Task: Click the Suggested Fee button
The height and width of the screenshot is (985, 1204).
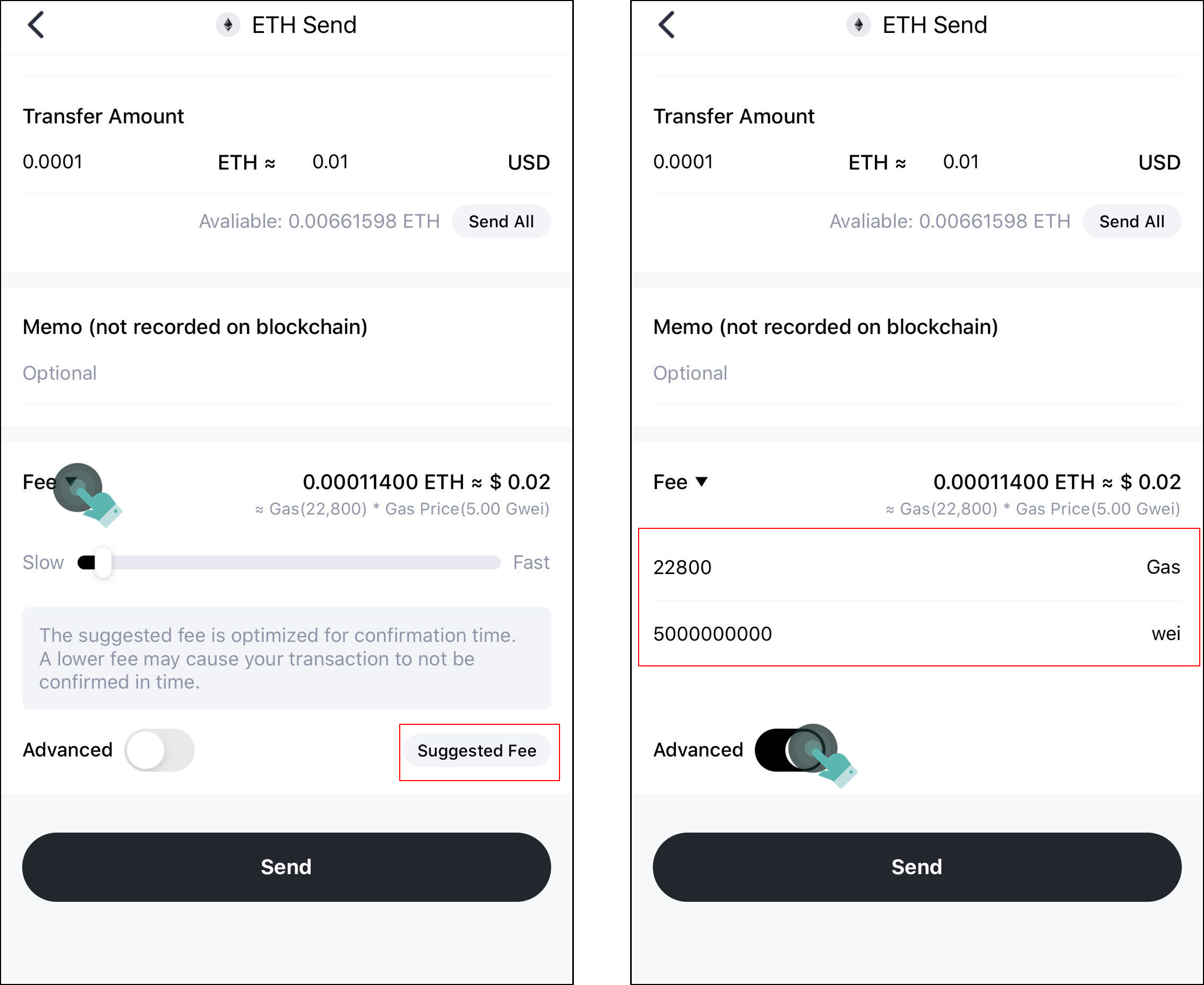Action: tap(477, 751)
